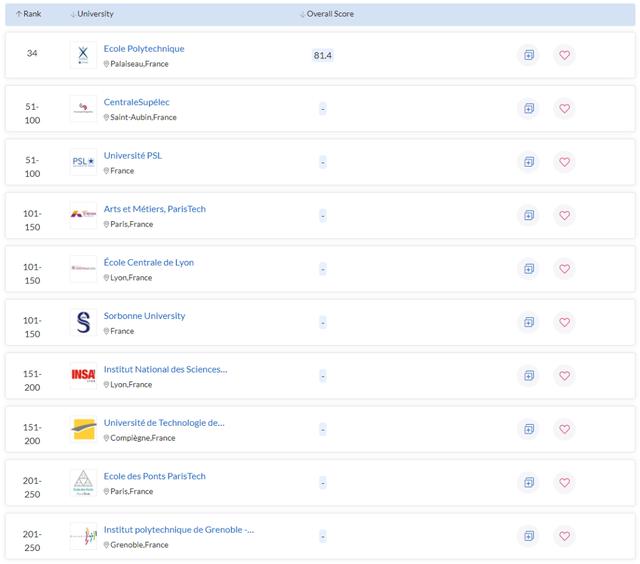640x564 pixels.
Task: Open Ecole des Ponts ParisTech link
Action: pos(154,476)
